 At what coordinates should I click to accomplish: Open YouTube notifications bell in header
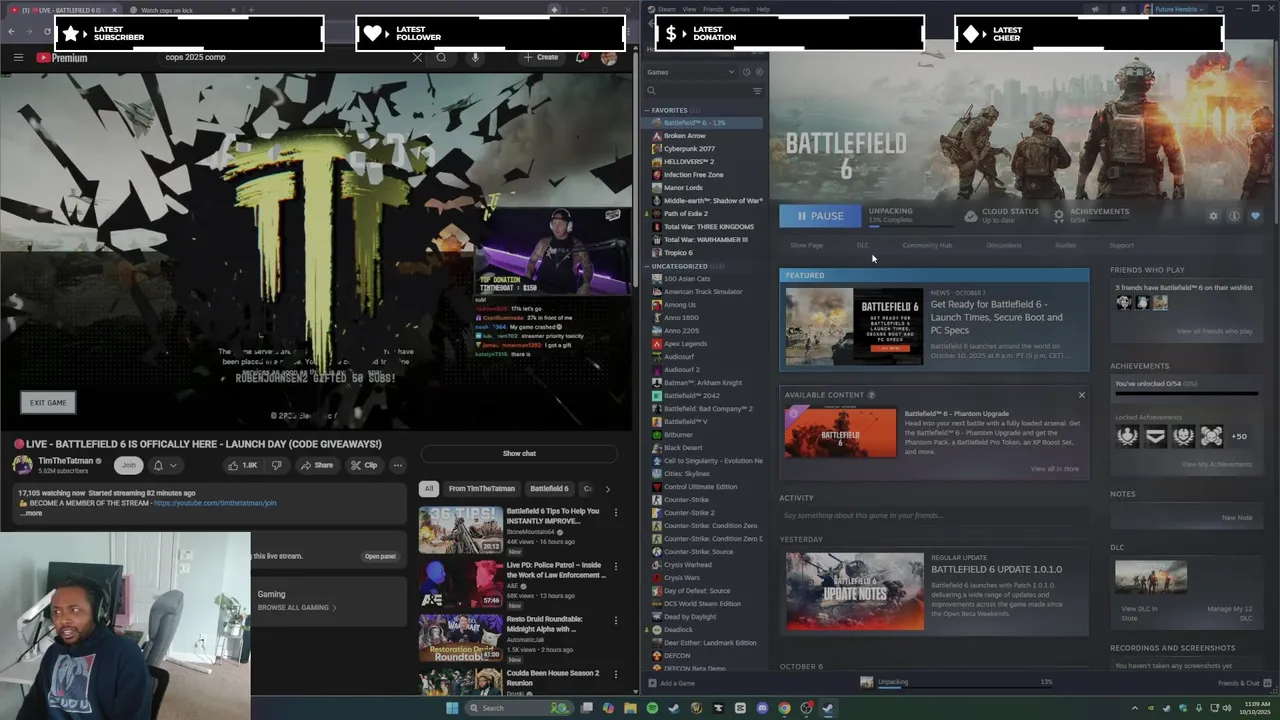pyautogui.click(x=581, y=57)
